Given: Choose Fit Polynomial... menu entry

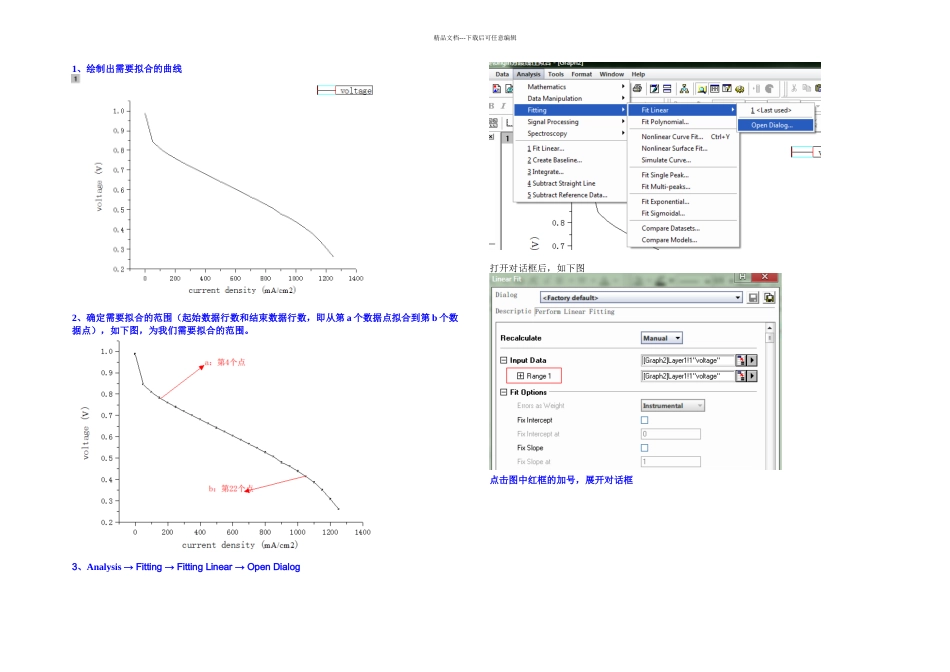Looking at the screenshot, I should (683, 122).
